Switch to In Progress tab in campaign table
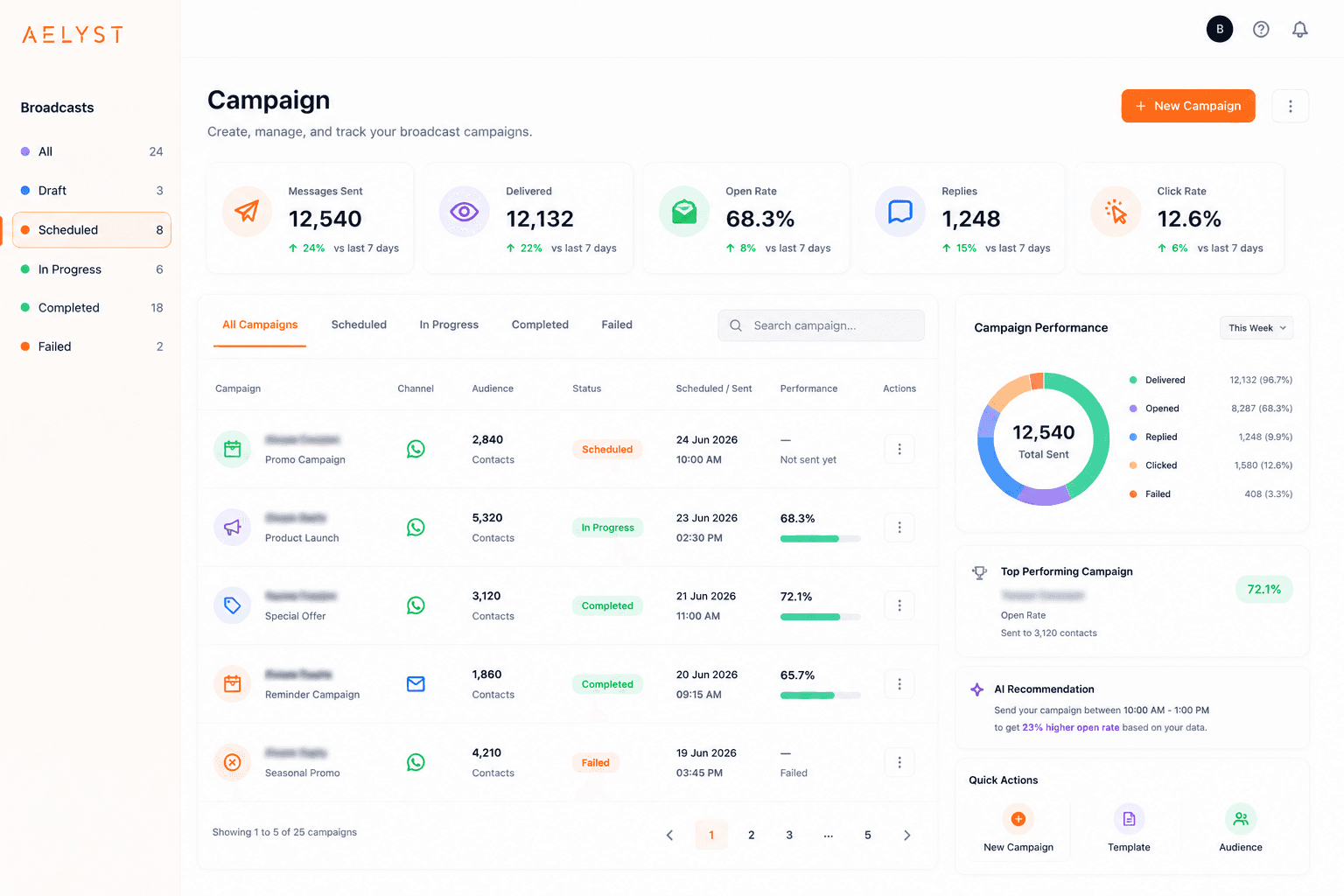The height and width of the screenshot is (896, 1344). tap(449, 325)
